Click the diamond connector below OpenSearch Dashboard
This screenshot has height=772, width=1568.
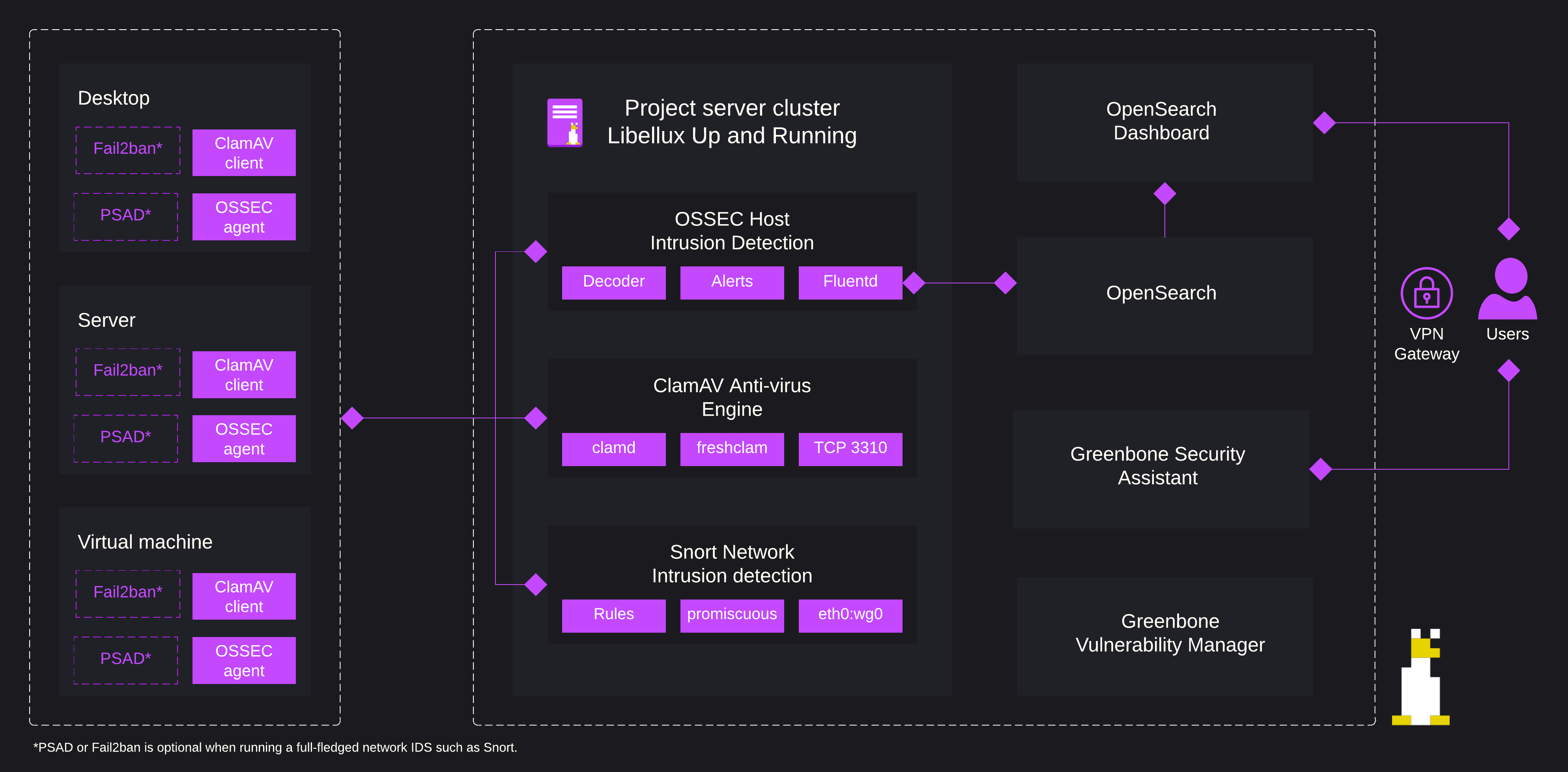click(x=1164, y=194)
